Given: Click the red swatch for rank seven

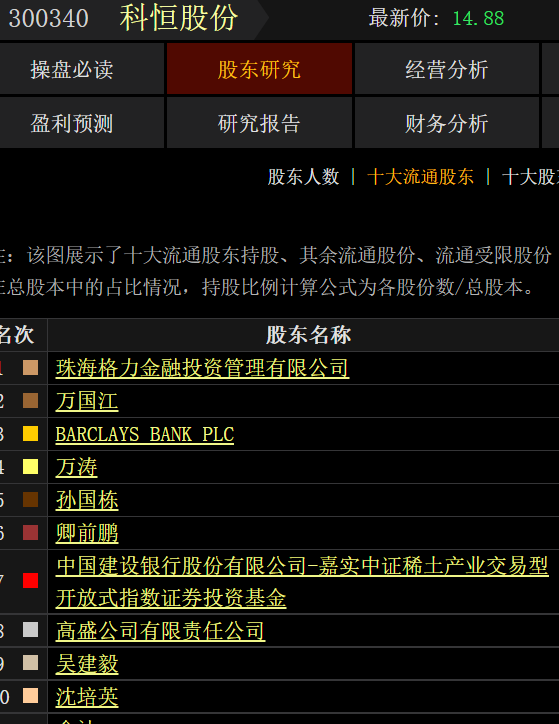Looking at the screenshot, I should 30,580.
